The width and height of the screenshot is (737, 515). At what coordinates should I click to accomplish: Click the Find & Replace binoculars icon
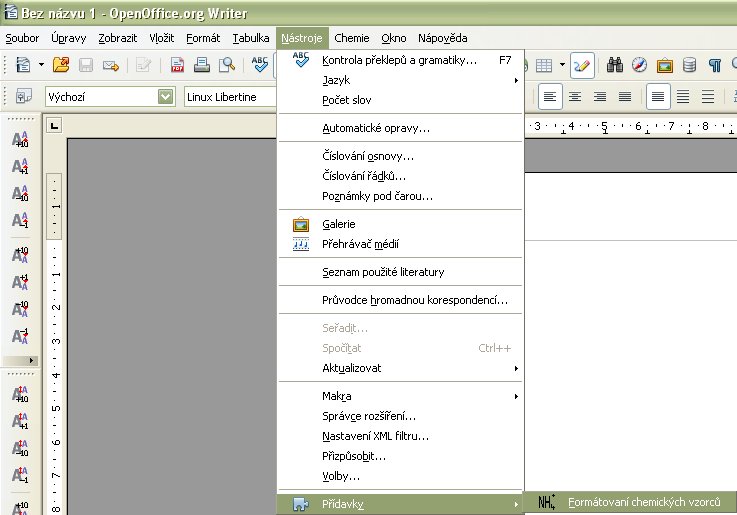(614, 65)
